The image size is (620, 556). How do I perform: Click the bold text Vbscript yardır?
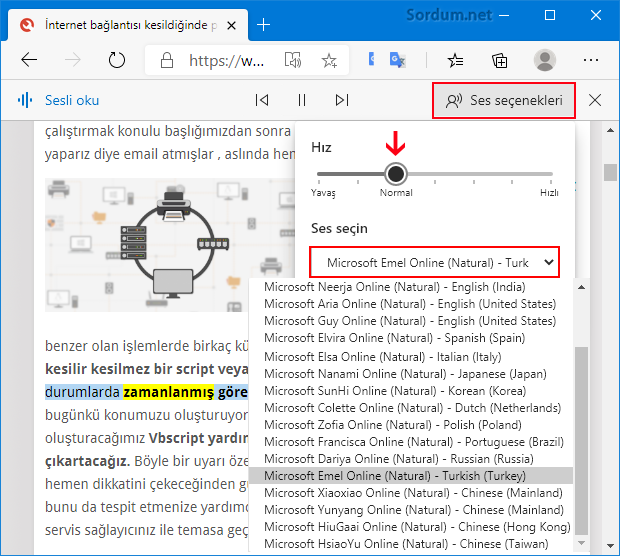tap(198, 438)
